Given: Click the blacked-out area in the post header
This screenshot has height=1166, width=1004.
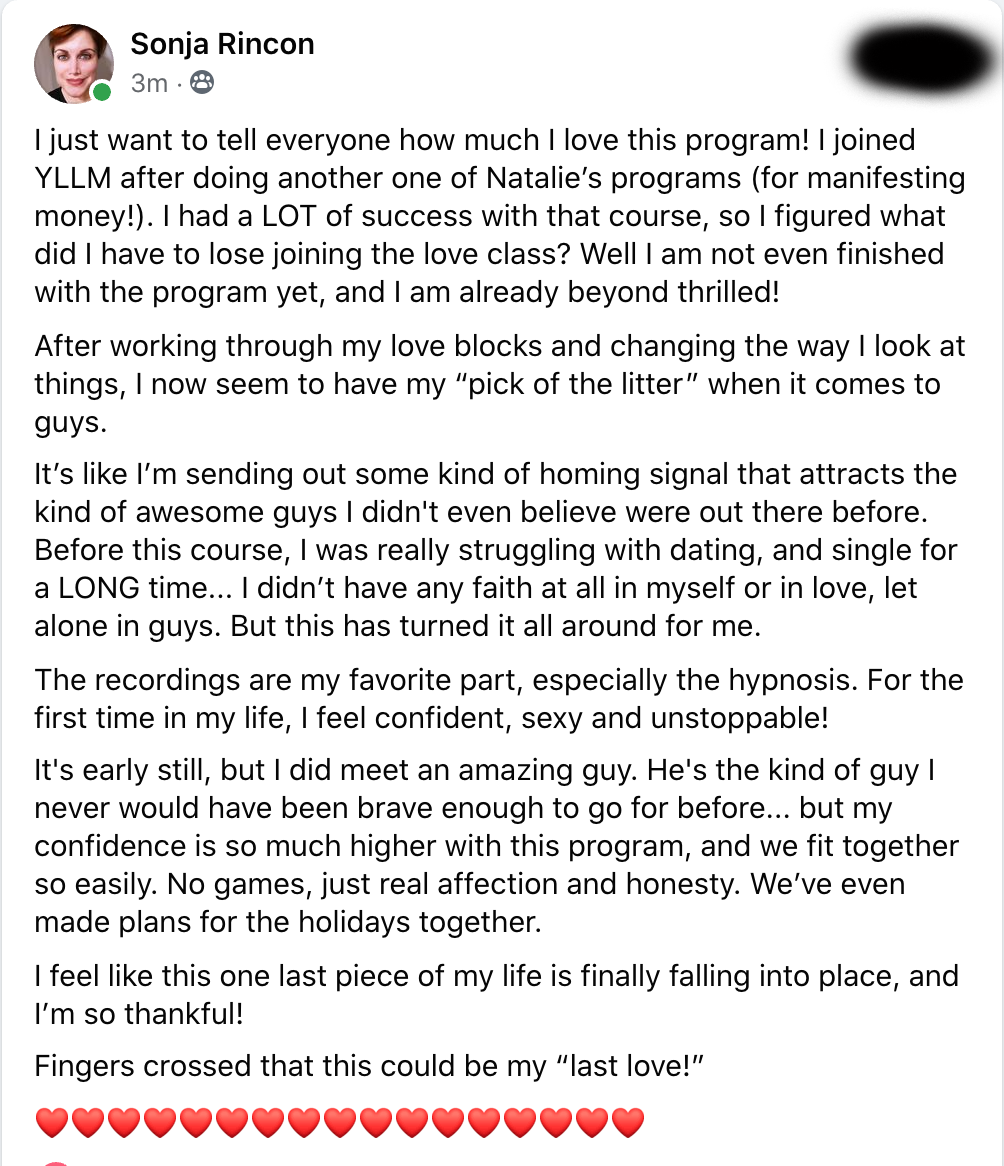Looking at the screenshot, I should click(x=916, y=57).
